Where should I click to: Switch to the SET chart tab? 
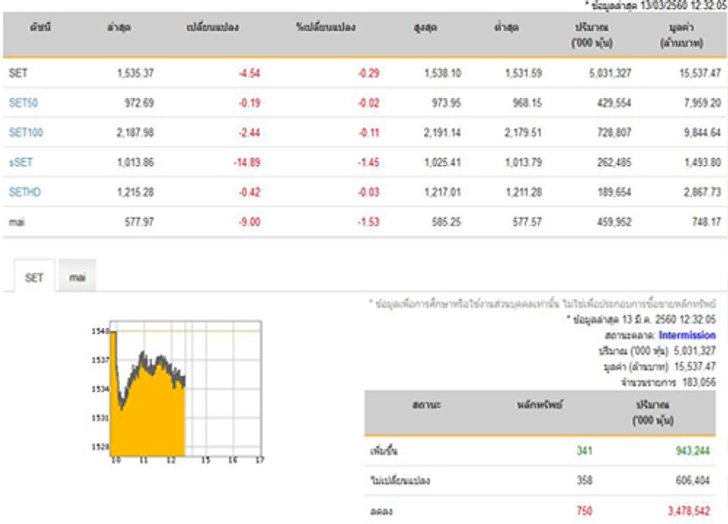pyautogui.click(x=34, y=277)
